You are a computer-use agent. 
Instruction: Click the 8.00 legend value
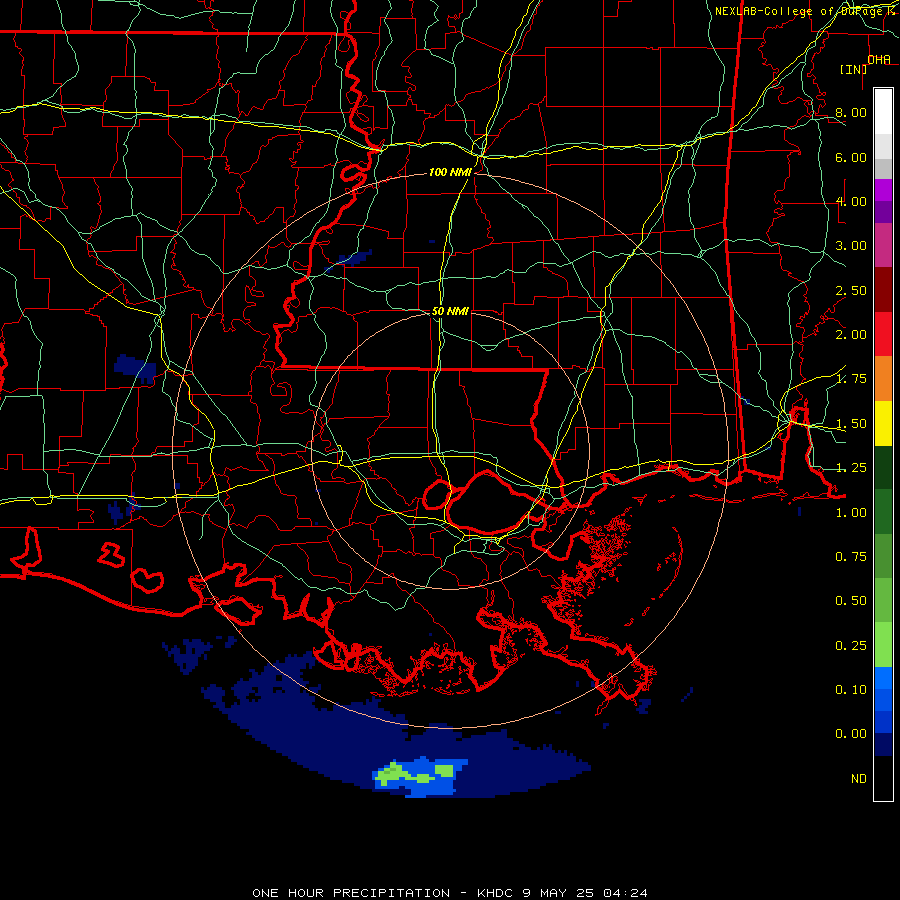coord(851,112)
